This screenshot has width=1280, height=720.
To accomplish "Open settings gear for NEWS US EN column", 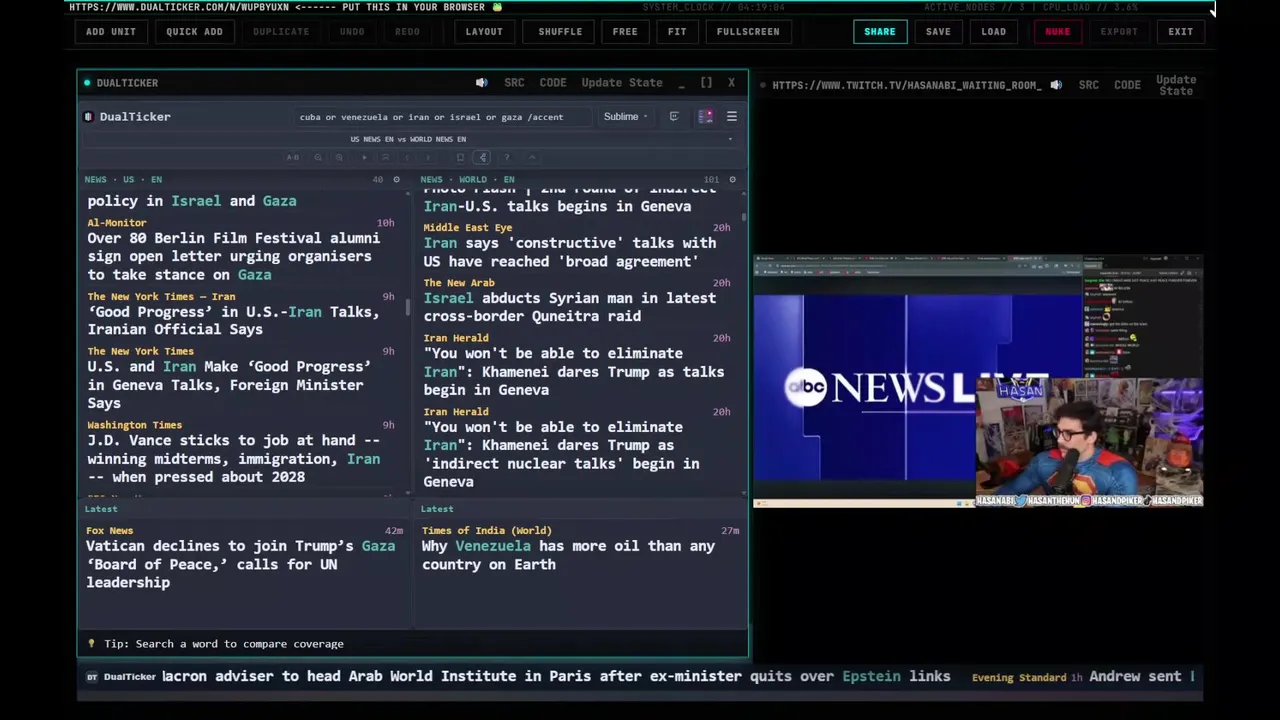I will (x=396, y=180).
